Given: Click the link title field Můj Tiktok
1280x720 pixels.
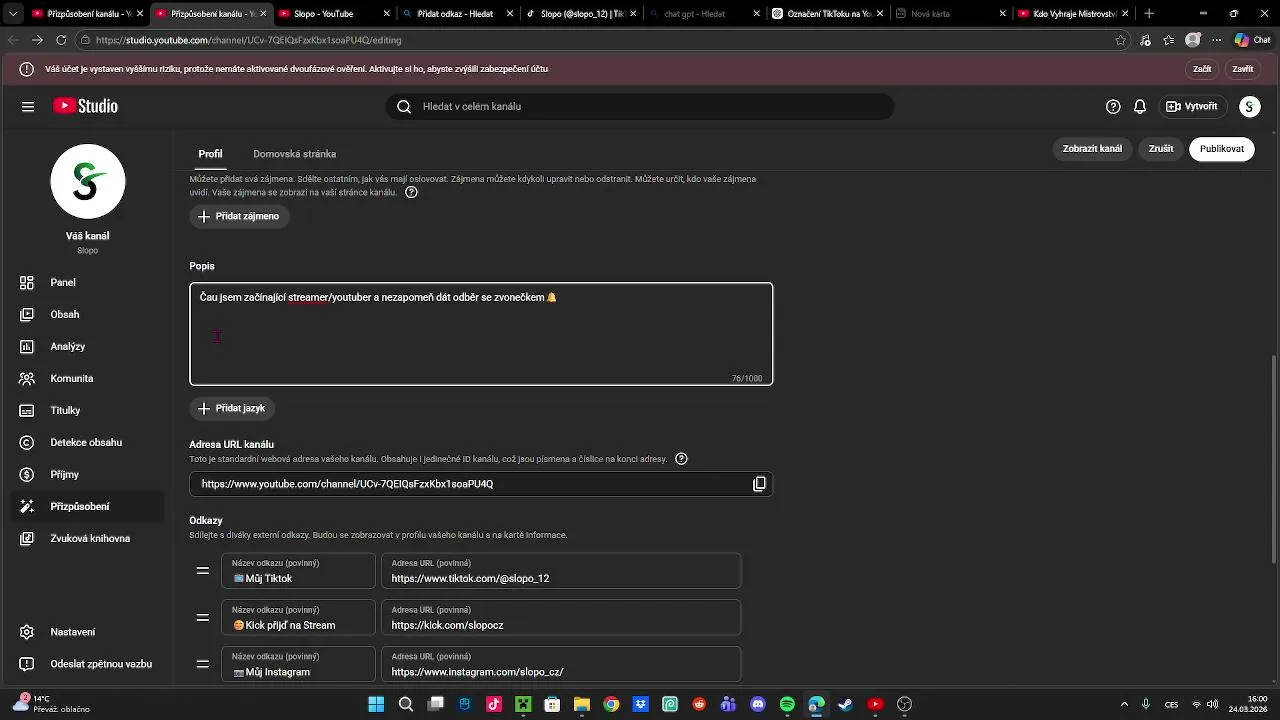Looking at the screenshot, I should click(298, 571).
